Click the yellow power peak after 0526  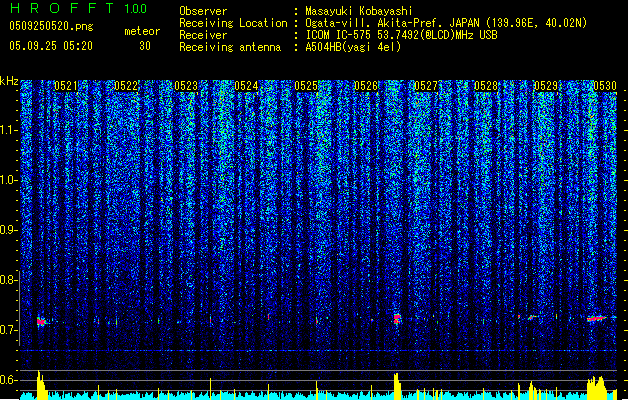click(397, 386)
